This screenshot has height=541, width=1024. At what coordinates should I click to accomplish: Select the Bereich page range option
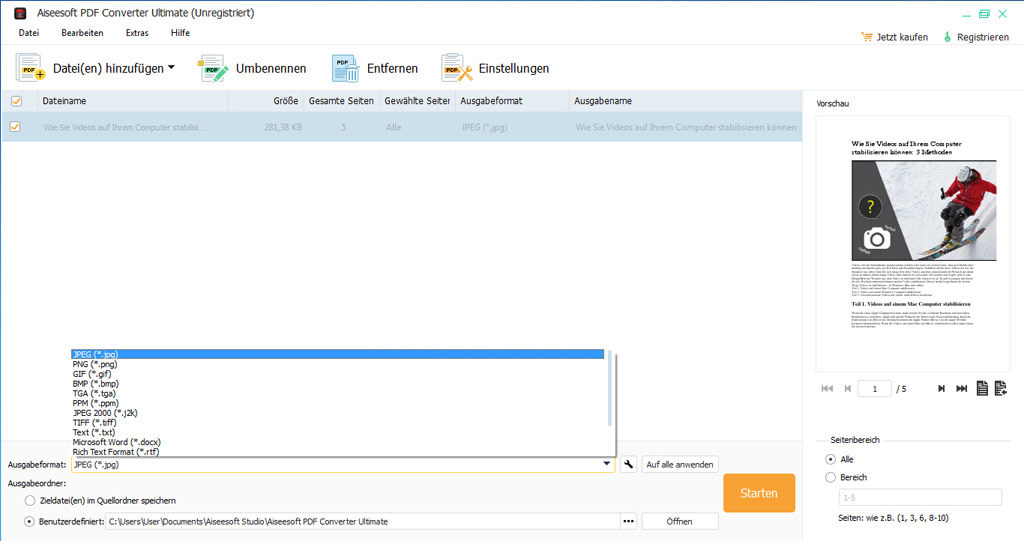pyautogui.click(x=831, y=478)
